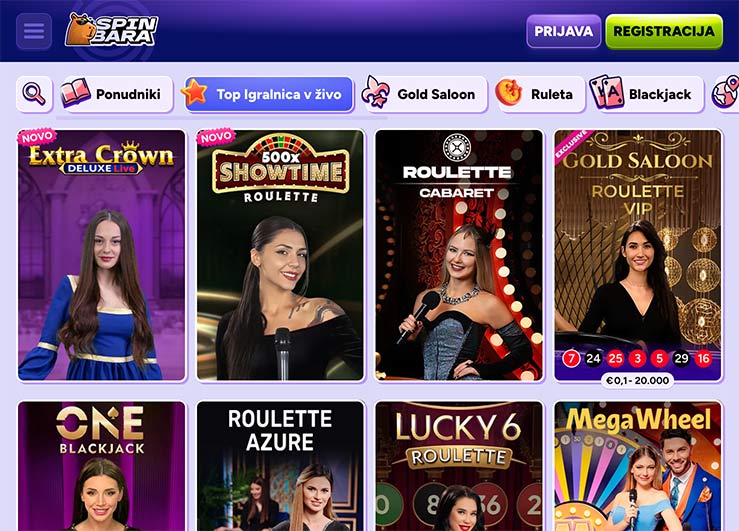
Task: Click the playing cards Blackjack icon
Action: (x=606, y=92)
